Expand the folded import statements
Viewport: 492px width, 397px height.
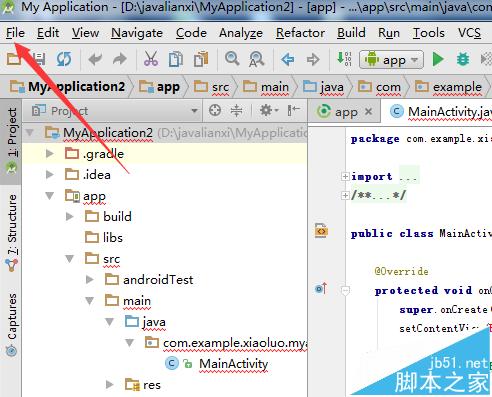345,176
